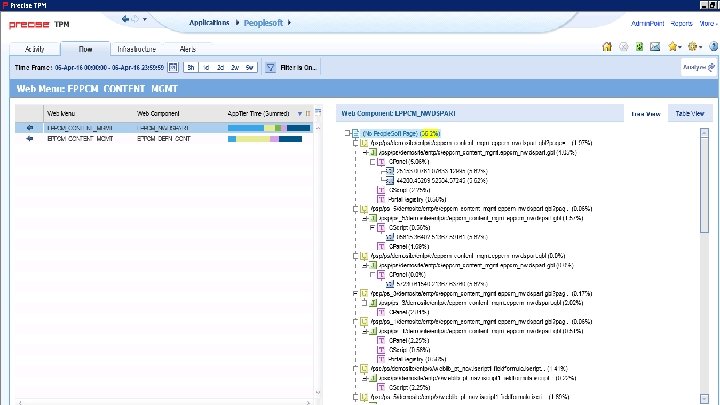Open the help icon

[714, 46]
